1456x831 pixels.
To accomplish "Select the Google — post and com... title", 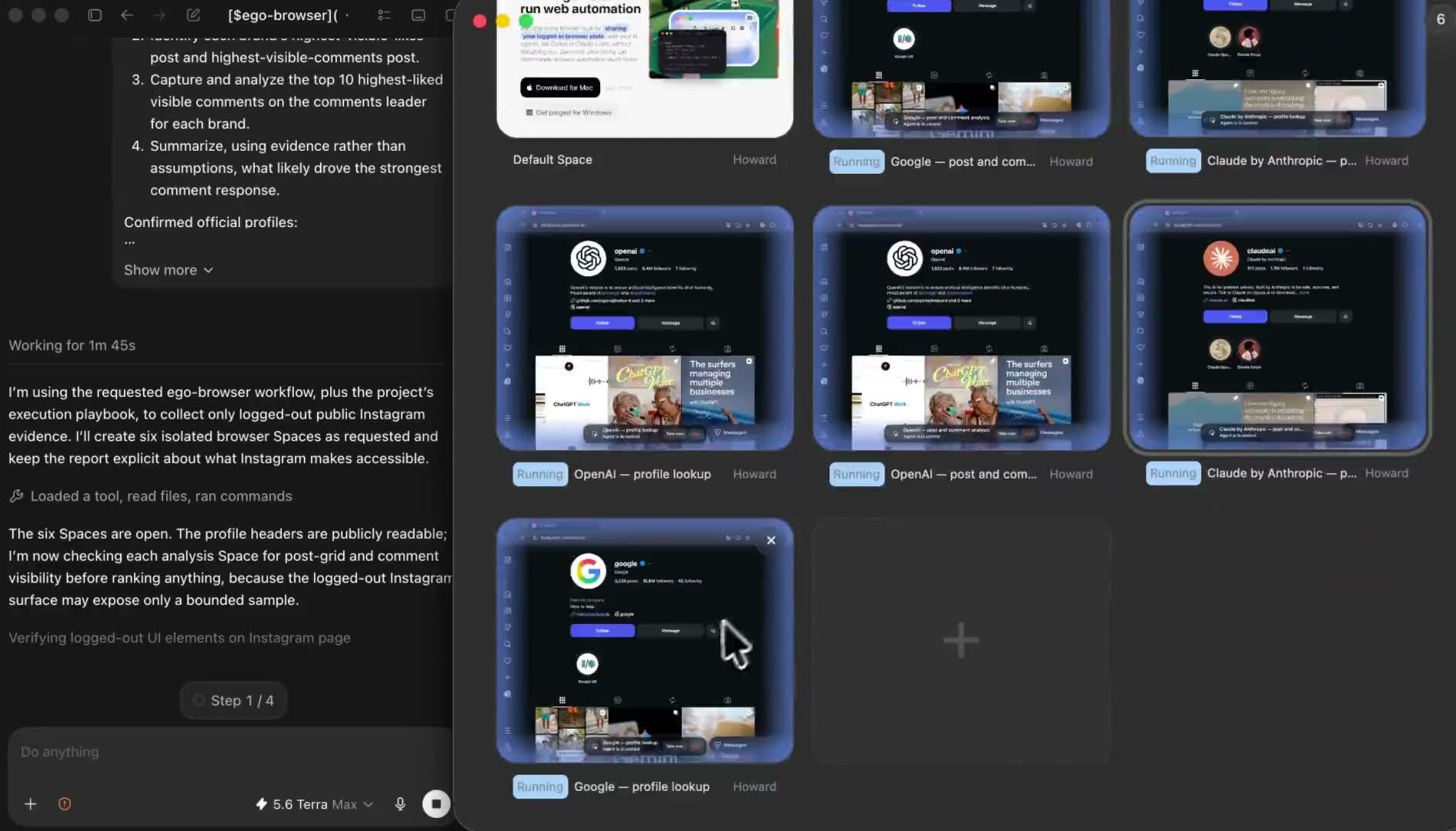I will (963, 162).
